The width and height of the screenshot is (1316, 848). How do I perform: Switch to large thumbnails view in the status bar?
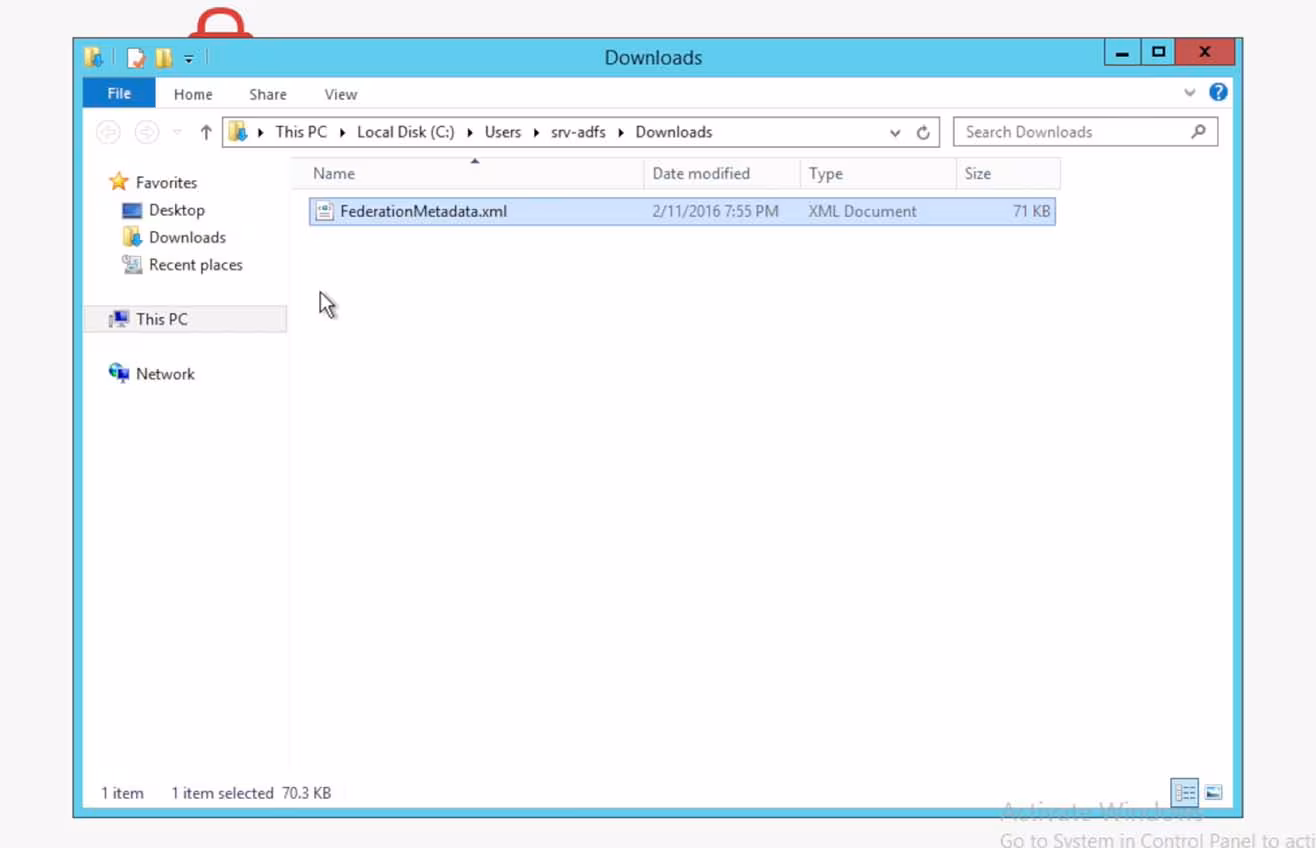click(x=1213, y=792)
